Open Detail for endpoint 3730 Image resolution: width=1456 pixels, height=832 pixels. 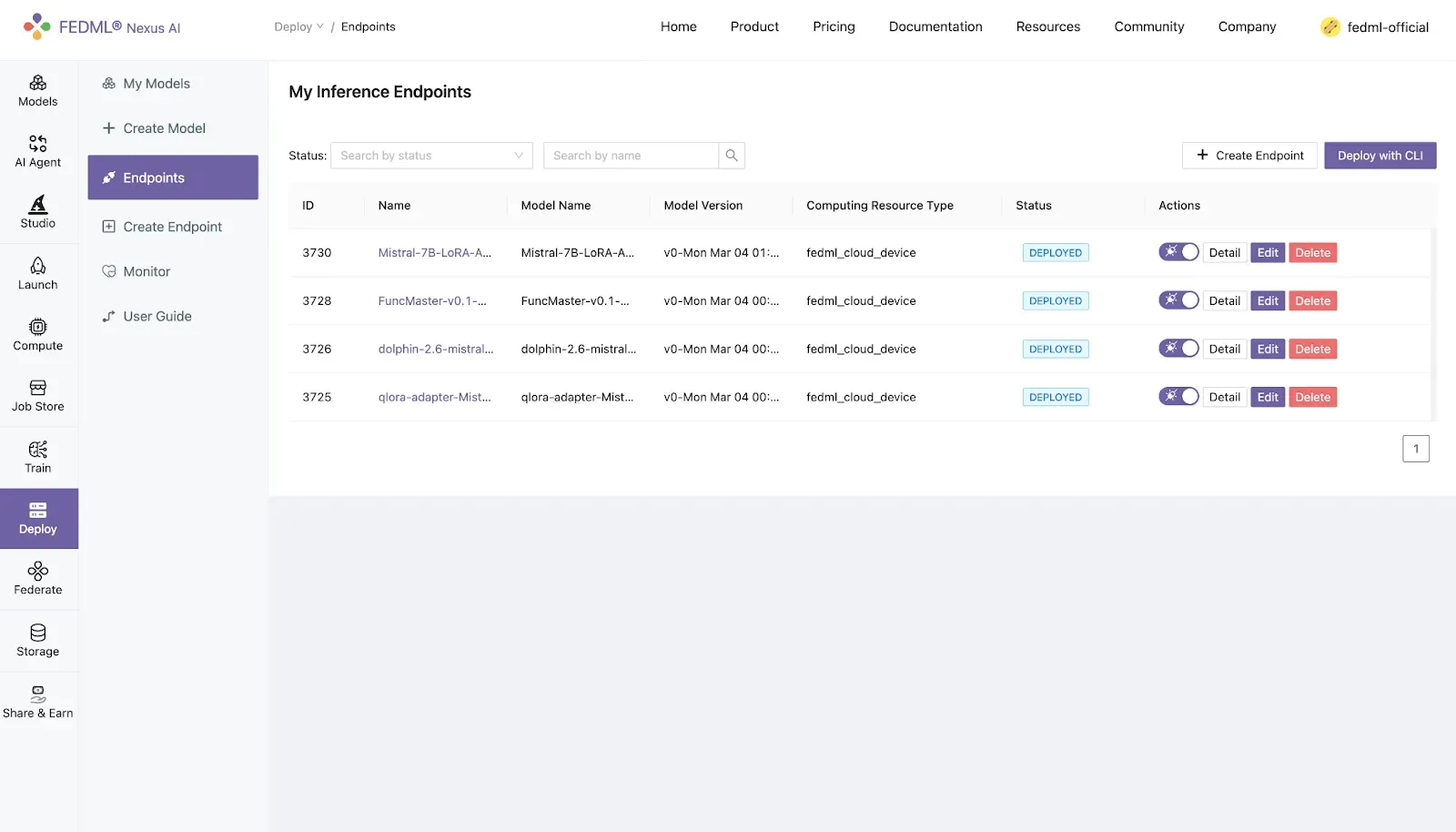click(x=1225, y=253)
